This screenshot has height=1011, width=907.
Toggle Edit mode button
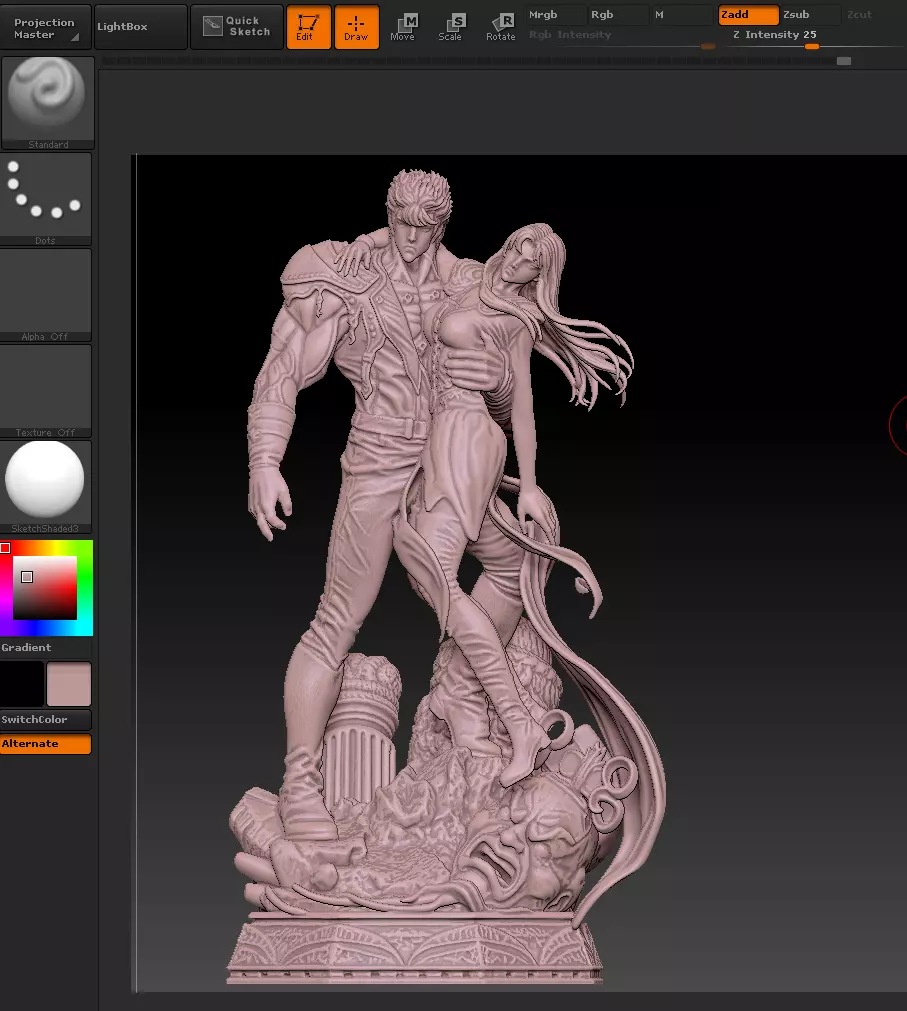tap(308, 27)
